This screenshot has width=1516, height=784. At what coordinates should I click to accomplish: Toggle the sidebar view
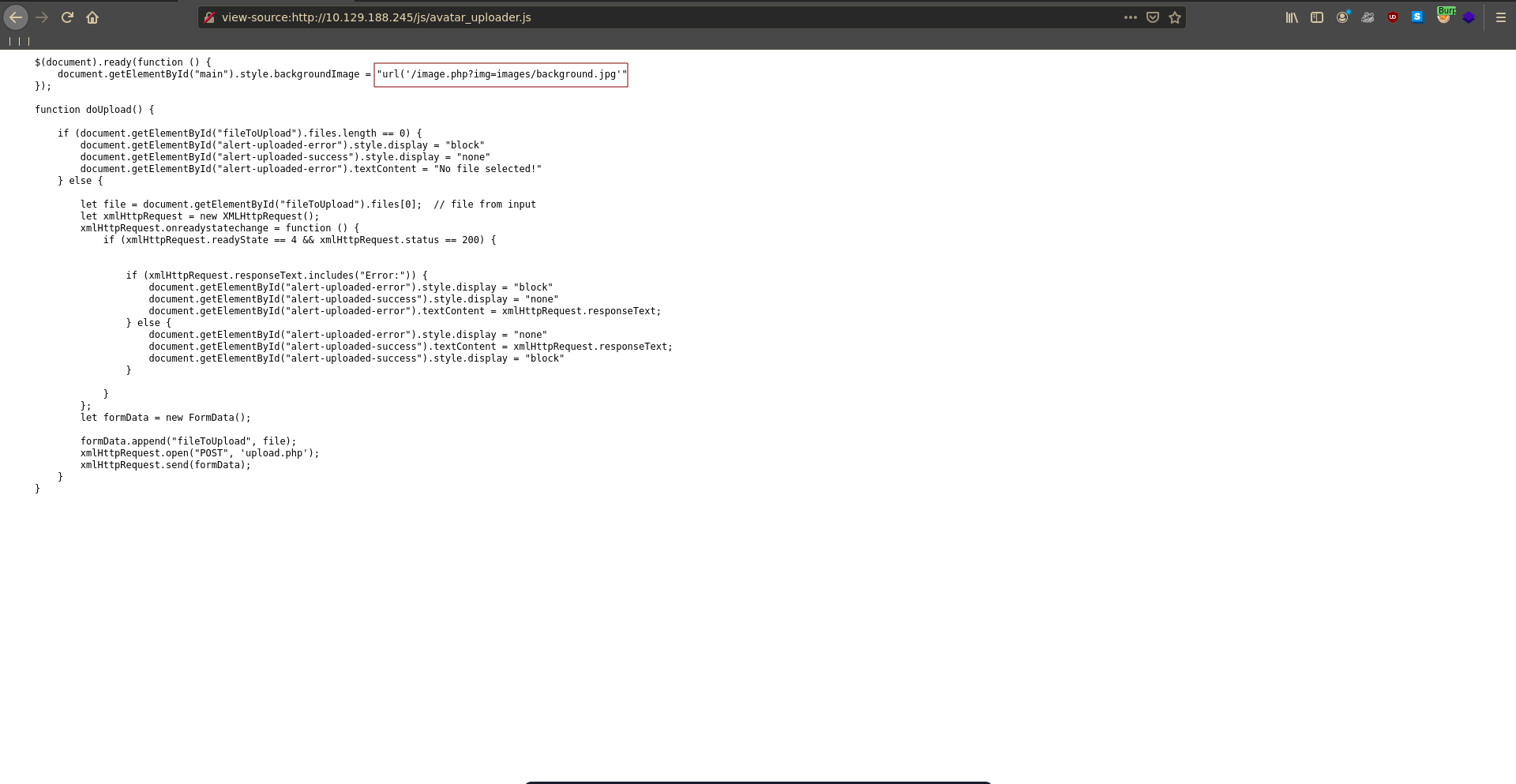click(x=1317, y=17)
